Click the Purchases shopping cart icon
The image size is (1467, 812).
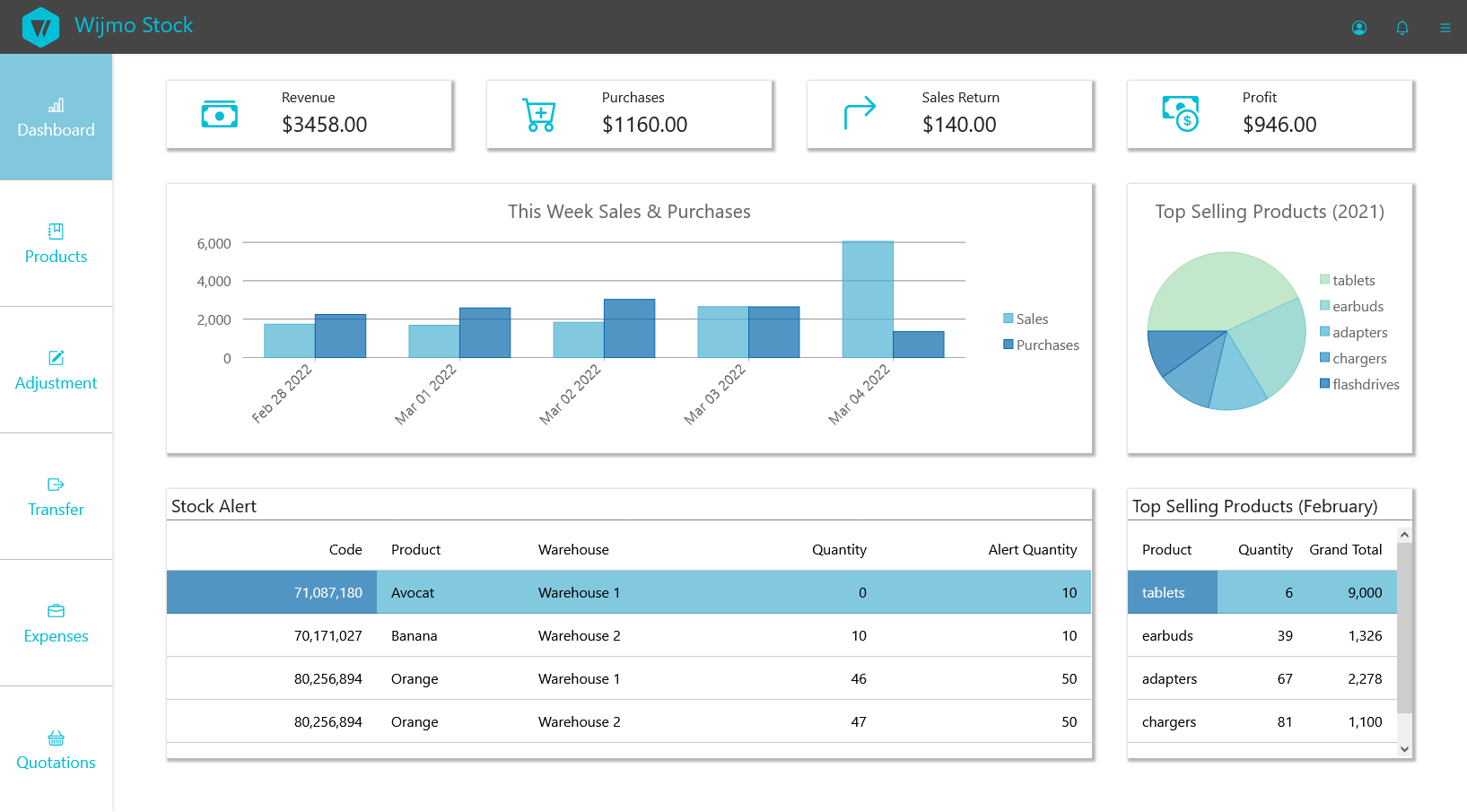pos(539,115)
